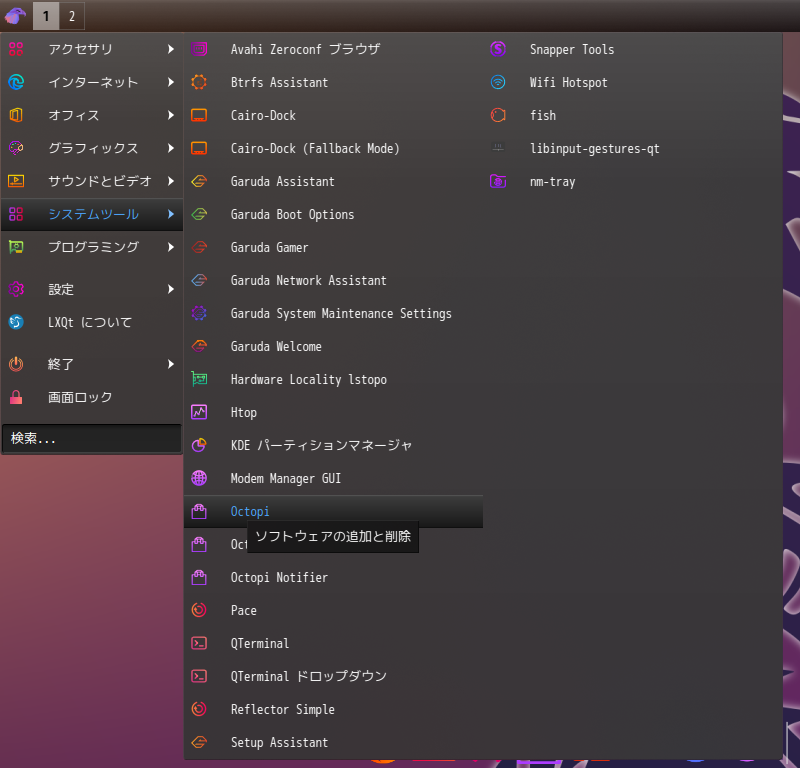Click the Garuda Assistant icon
The width and height of the screenshot is (800, 768).
pos(199,181)
